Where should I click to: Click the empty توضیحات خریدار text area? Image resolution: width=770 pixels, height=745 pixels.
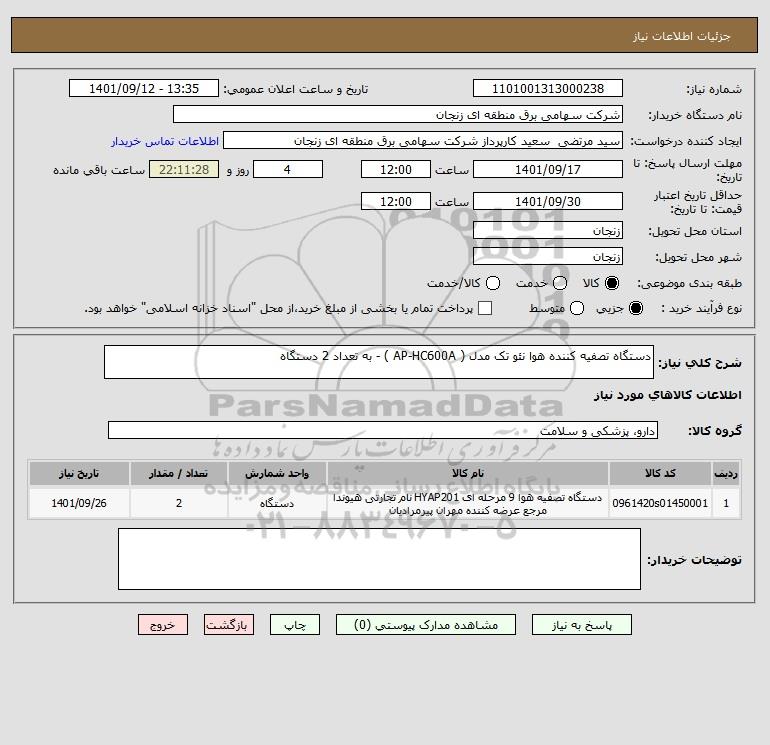click(x=379, y=559)
